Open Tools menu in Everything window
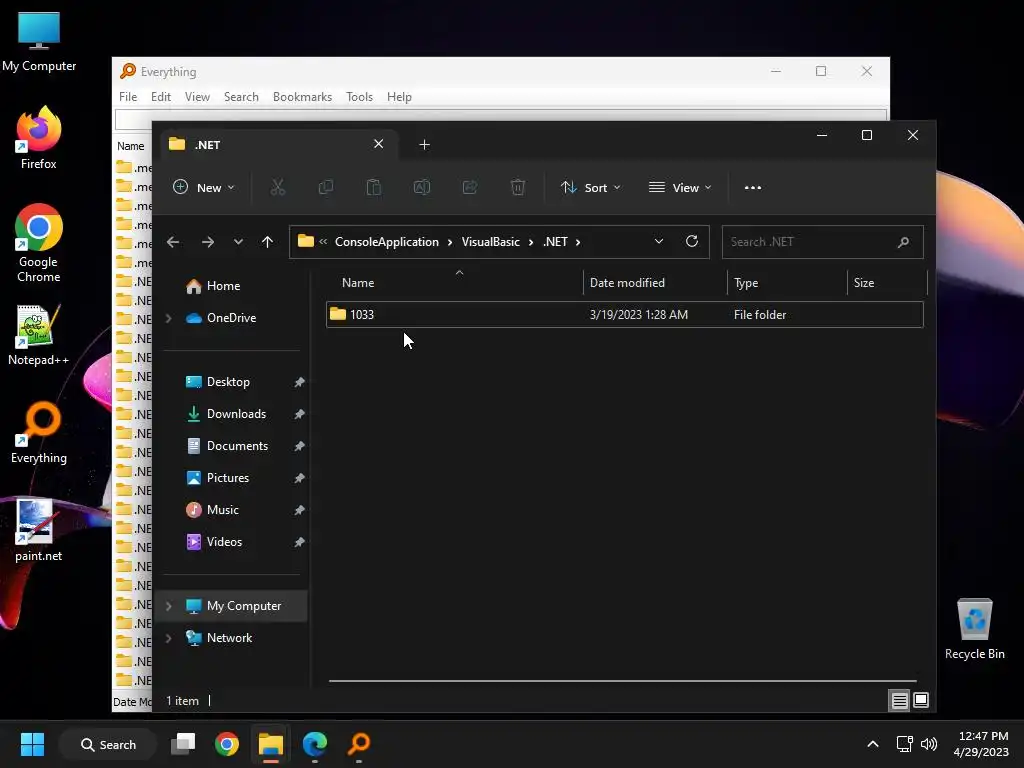The width and height of the screenshot is (1024, 768). [359, 97]
